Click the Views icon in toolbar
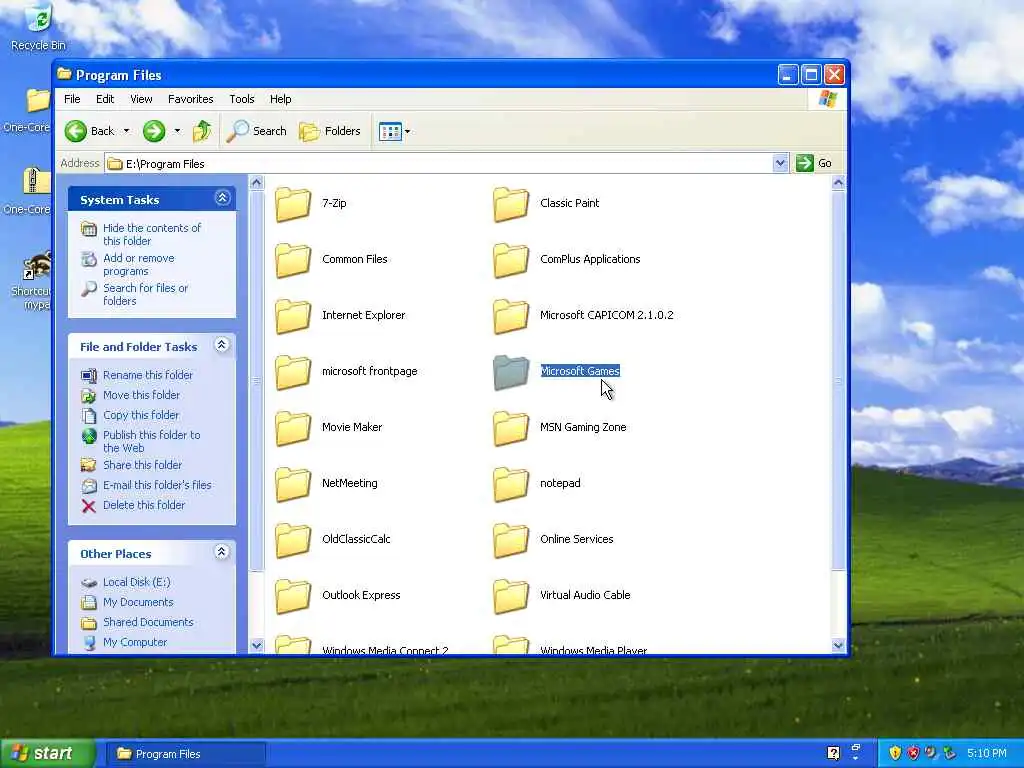1024x768 pixels. (391, 131)
